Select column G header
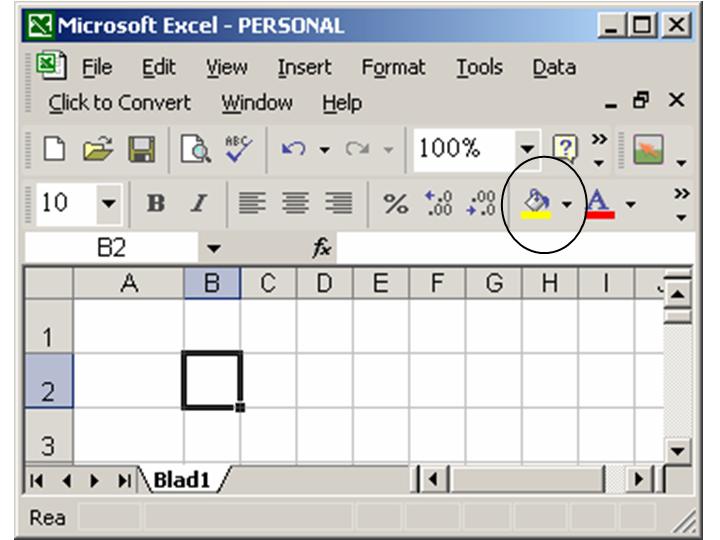720x540 pixels. 494,283
